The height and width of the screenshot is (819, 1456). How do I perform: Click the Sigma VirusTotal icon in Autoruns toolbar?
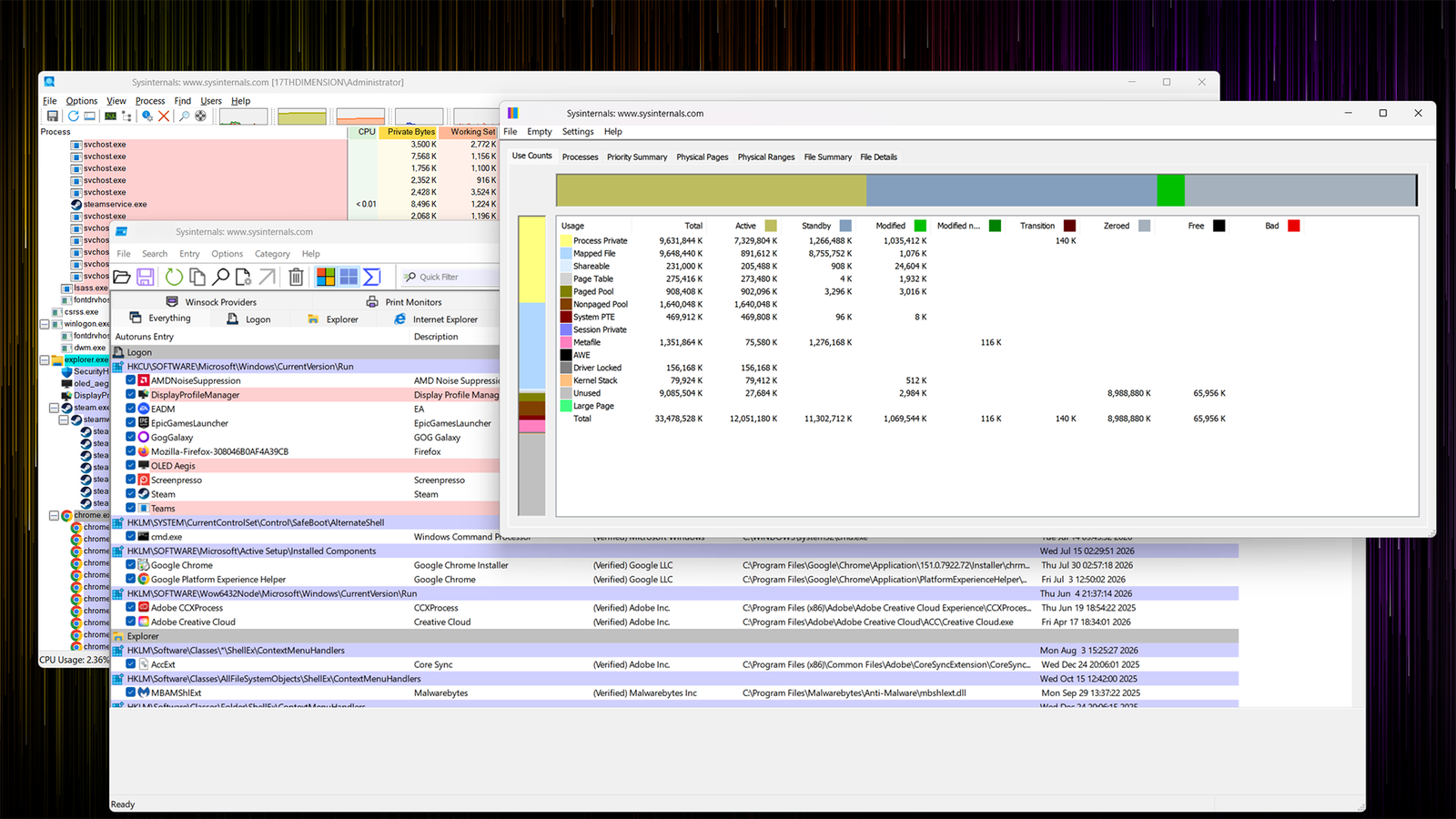point(371,277)
